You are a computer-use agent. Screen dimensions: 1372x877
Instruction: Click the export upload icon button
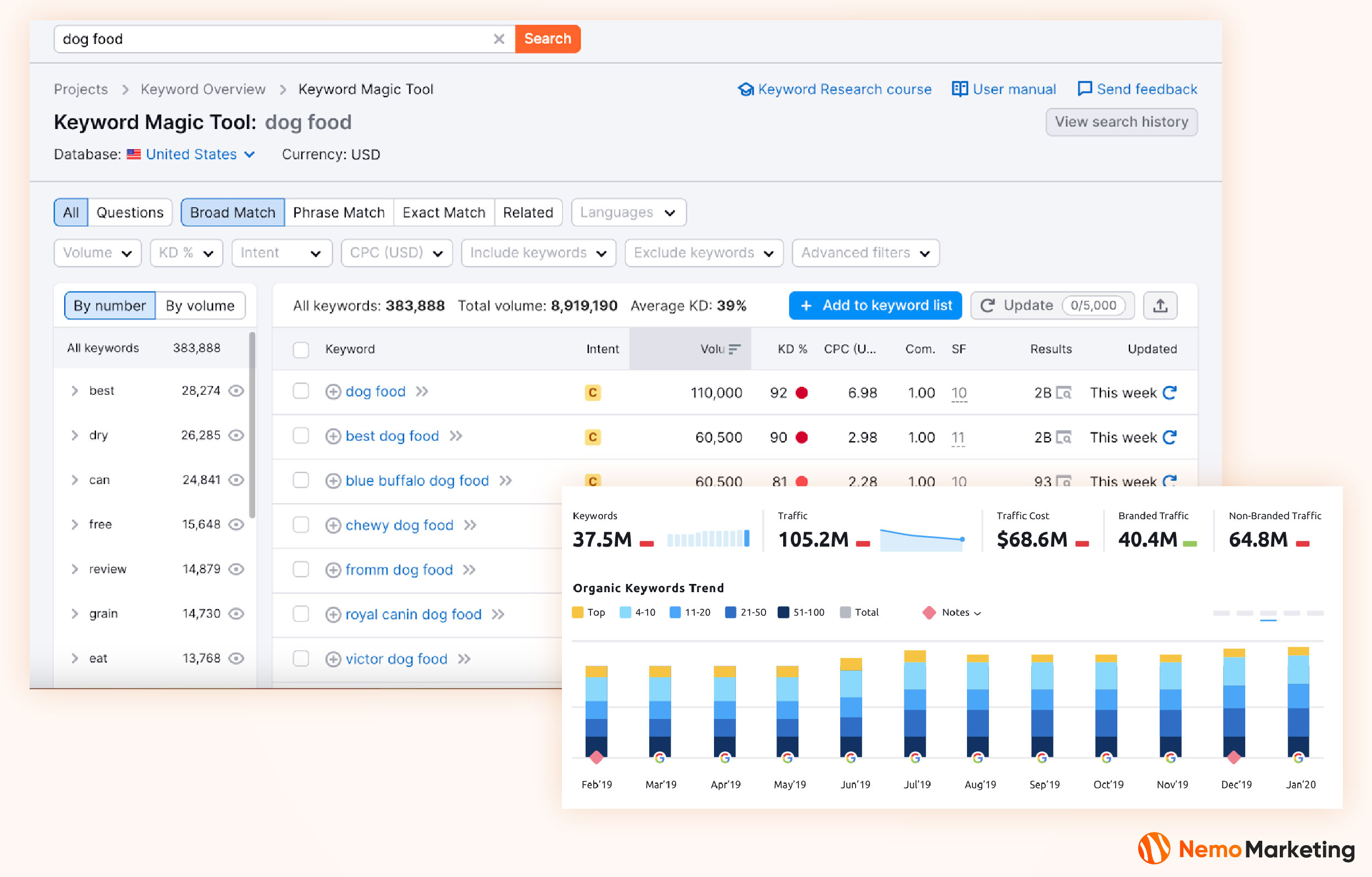[1160, 306]
